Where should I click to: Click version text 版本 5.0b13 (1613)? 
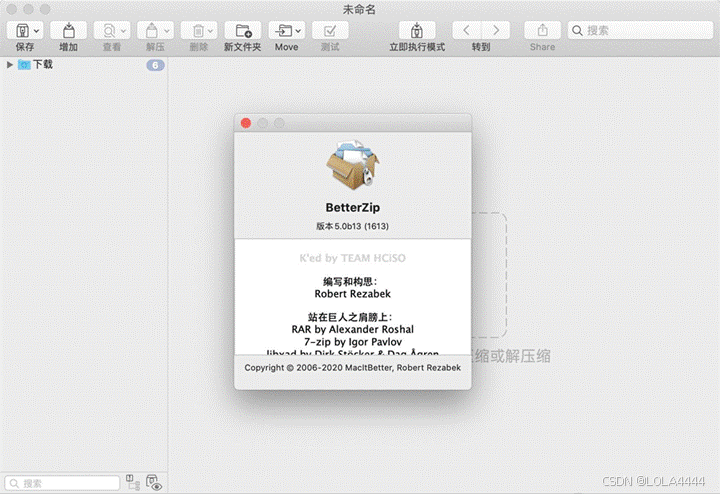353,226
